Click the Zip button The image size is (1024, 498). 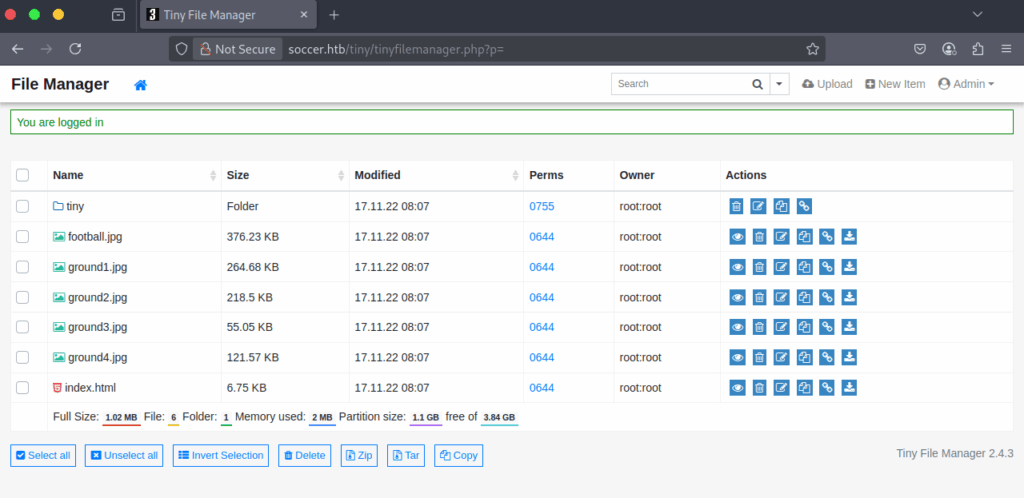[x=359, y=456]
